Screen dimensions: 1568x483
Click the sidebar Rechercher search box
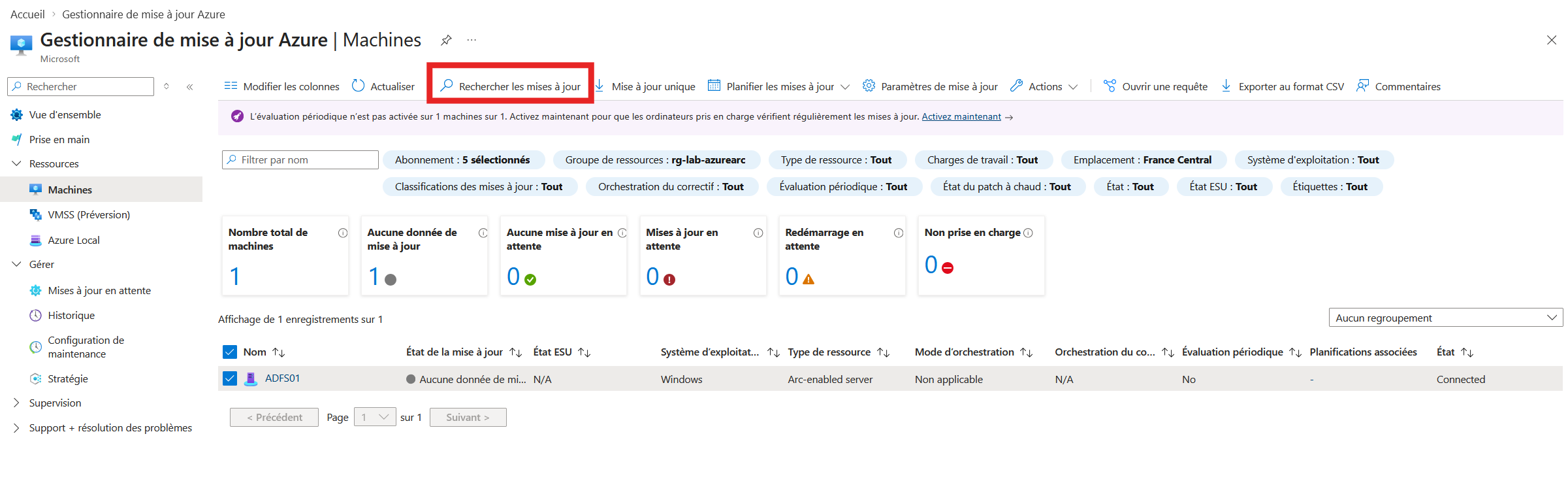click(81, 86)
